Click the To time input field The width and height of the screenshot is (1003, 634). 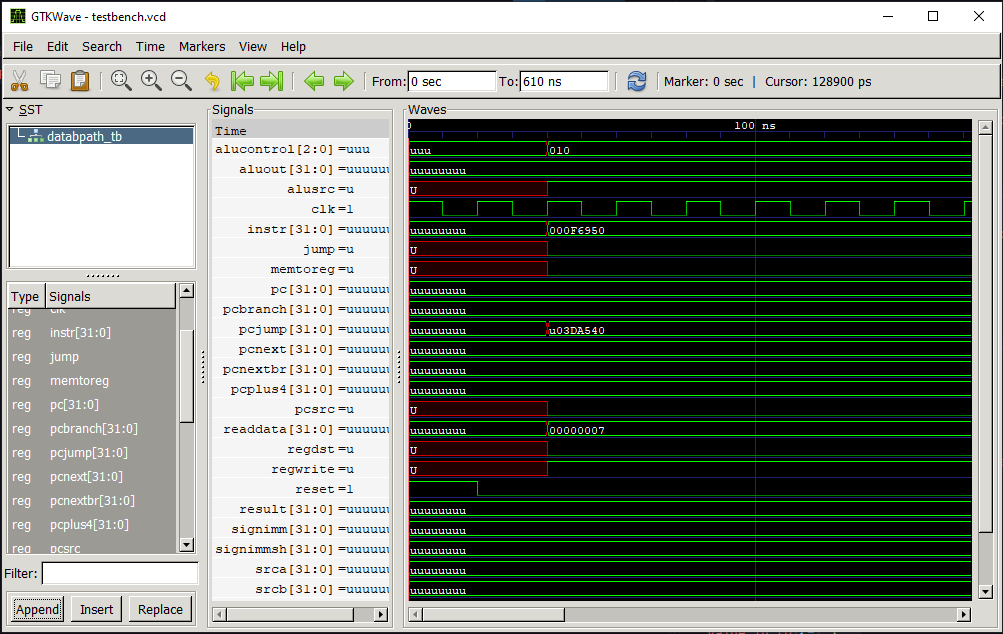[x=564, y=81]
